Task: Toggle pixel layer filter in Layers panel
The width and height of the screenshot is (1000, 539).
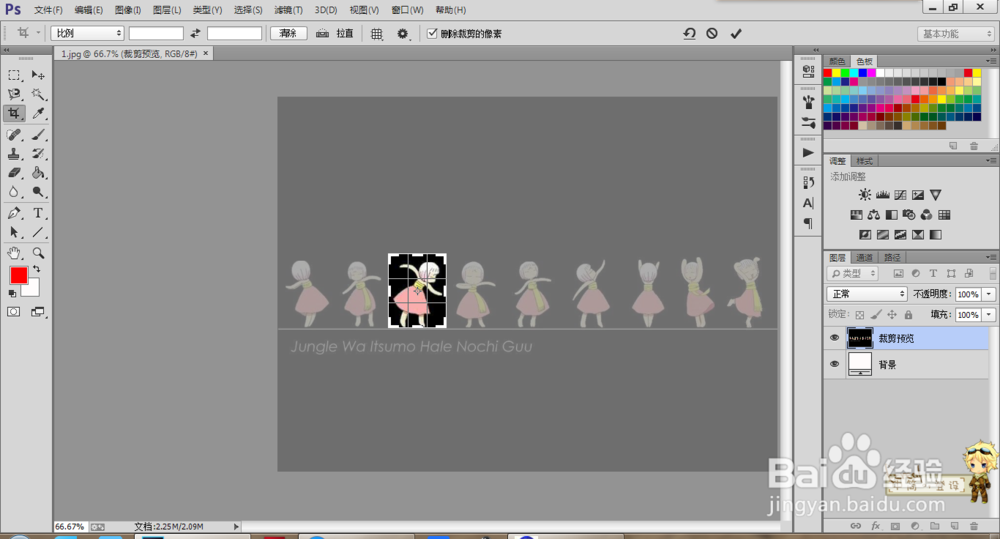Action: click(x=898, y=274)
